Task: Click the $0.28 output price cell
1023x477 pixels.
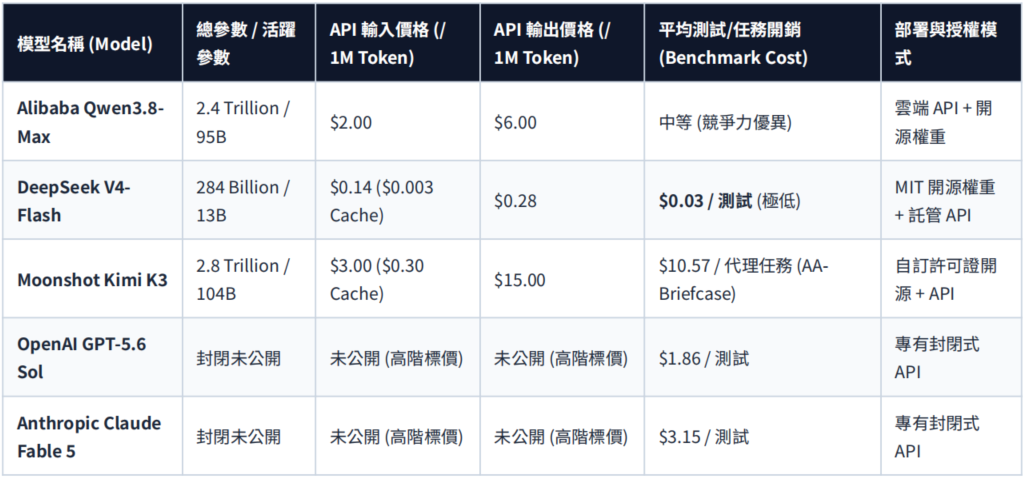Action: pyautogui.click(x=562, y=200)
